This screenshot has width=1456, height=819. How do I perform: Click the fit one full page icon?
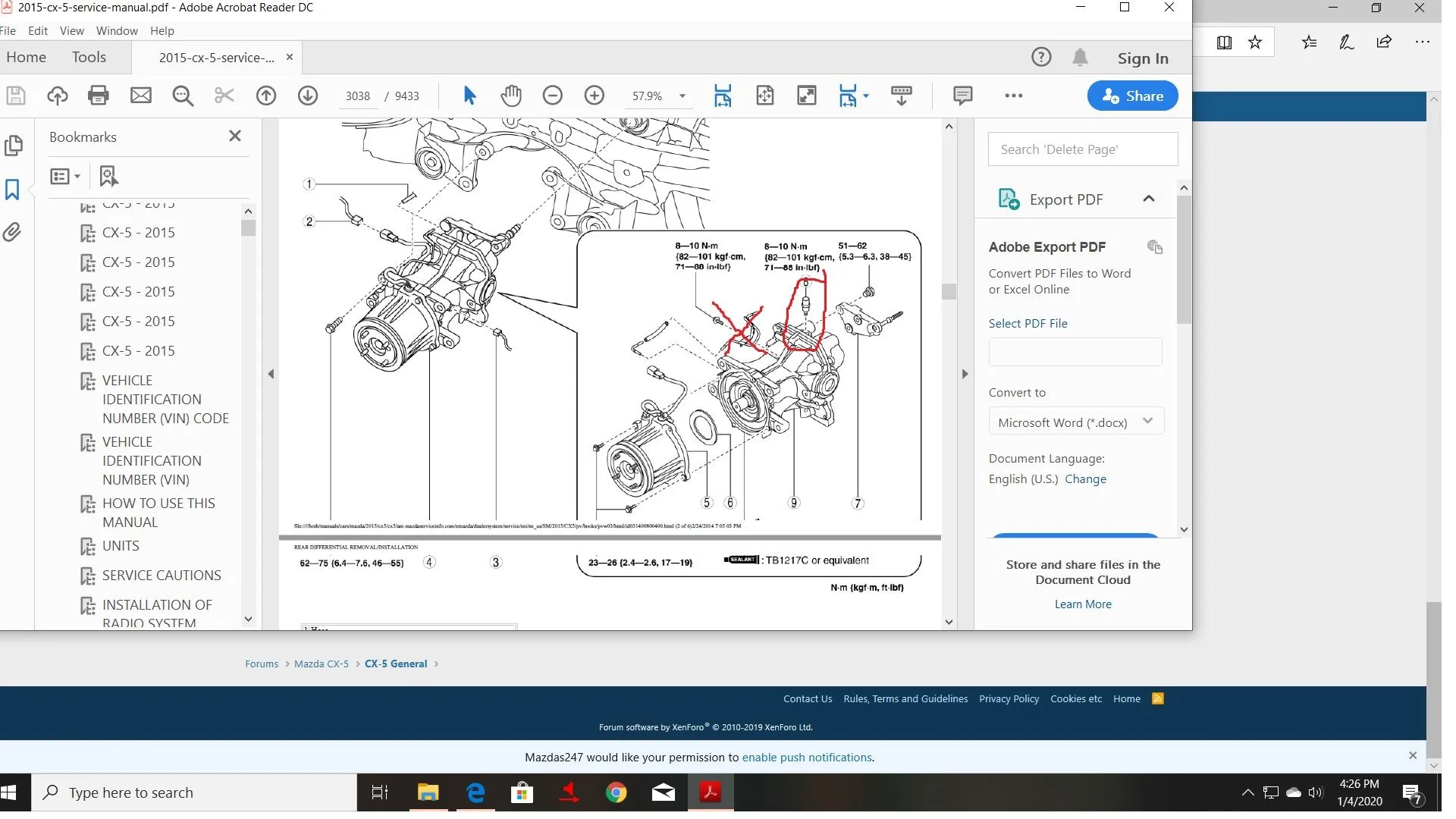pyautogui.click(x=765, y=96)
